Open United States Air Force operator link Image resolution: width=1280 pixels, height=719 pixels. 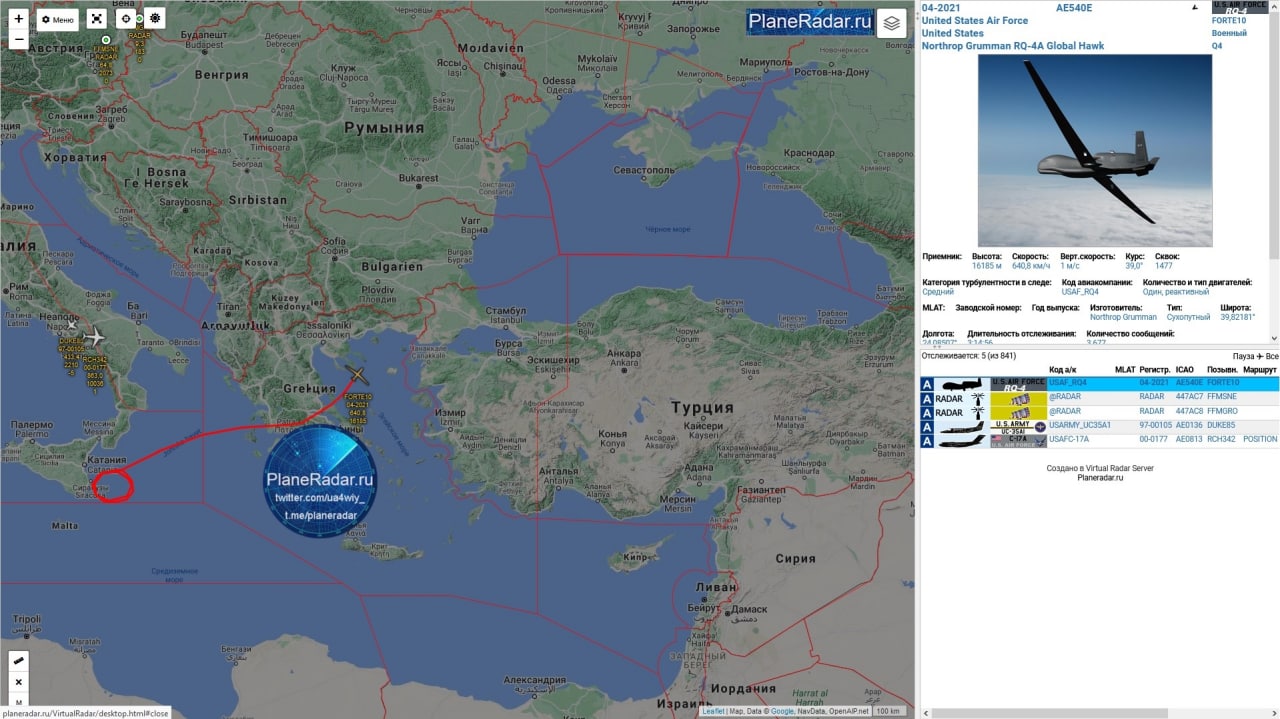click(x=975, y=21)
